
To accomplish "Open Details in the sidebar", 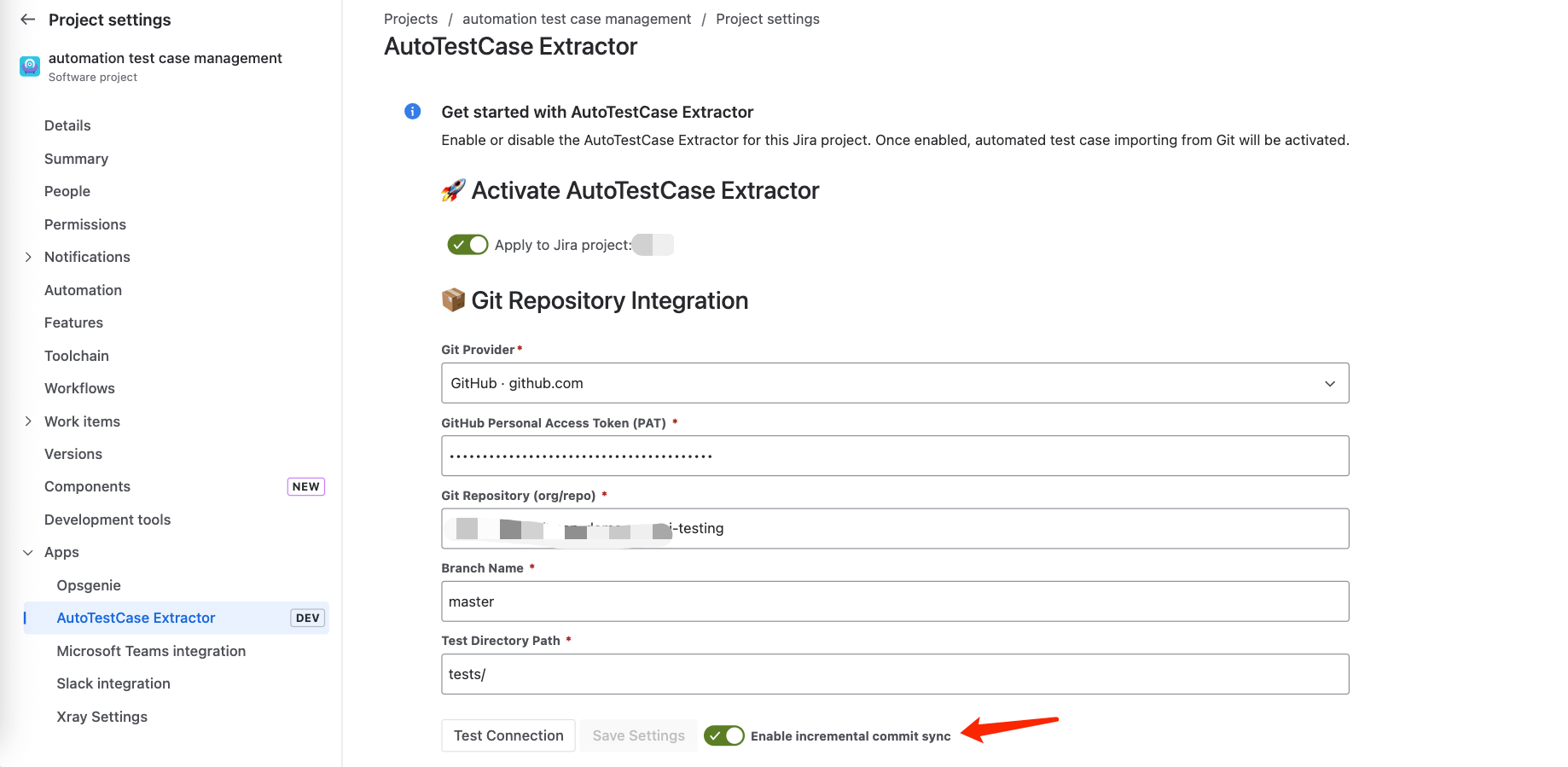I will [67, 125].
